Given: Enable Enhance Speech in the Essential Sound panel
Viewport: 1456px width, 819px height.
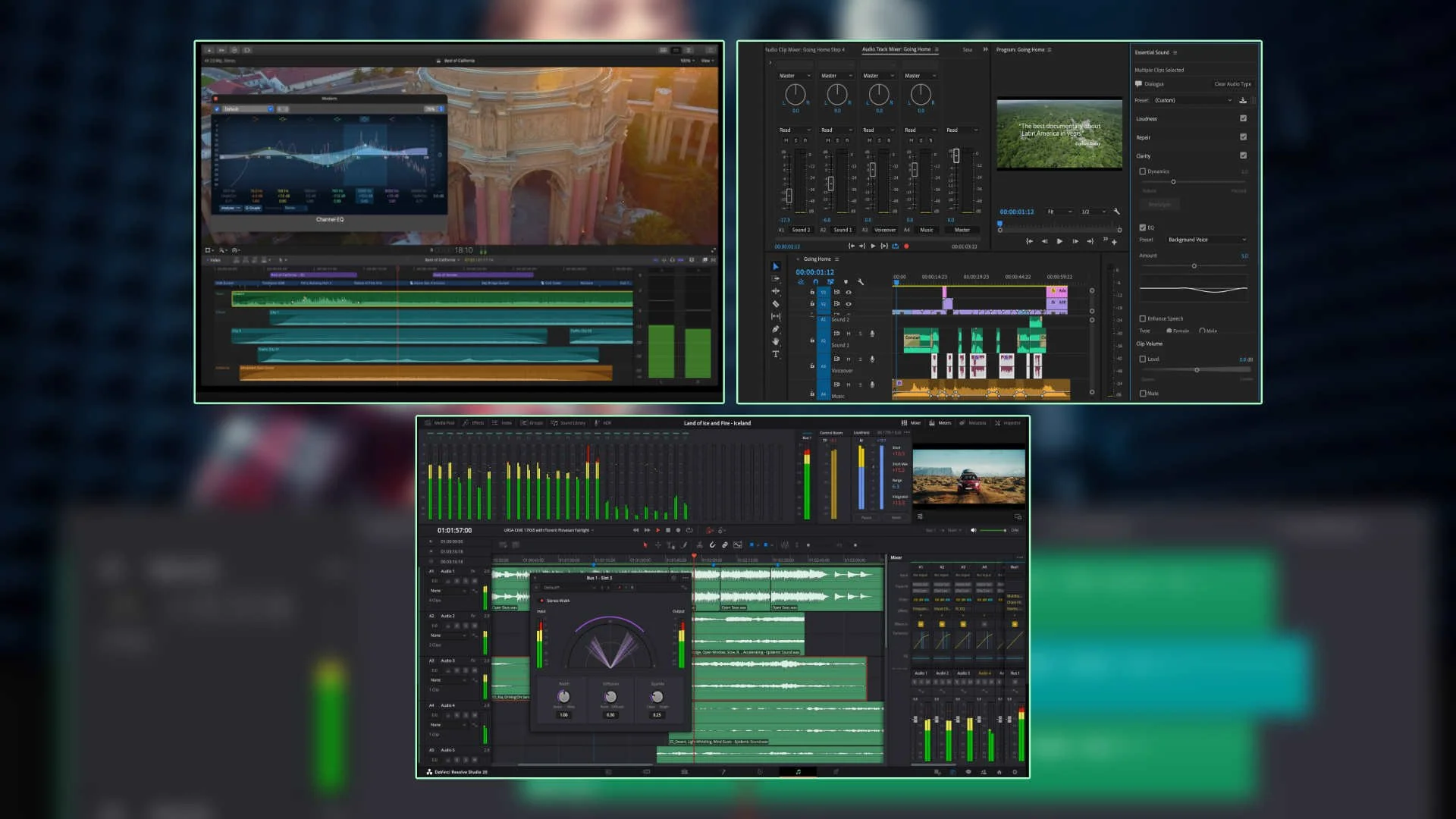Looking at the screenshot, I should (x=1144, y=318).
